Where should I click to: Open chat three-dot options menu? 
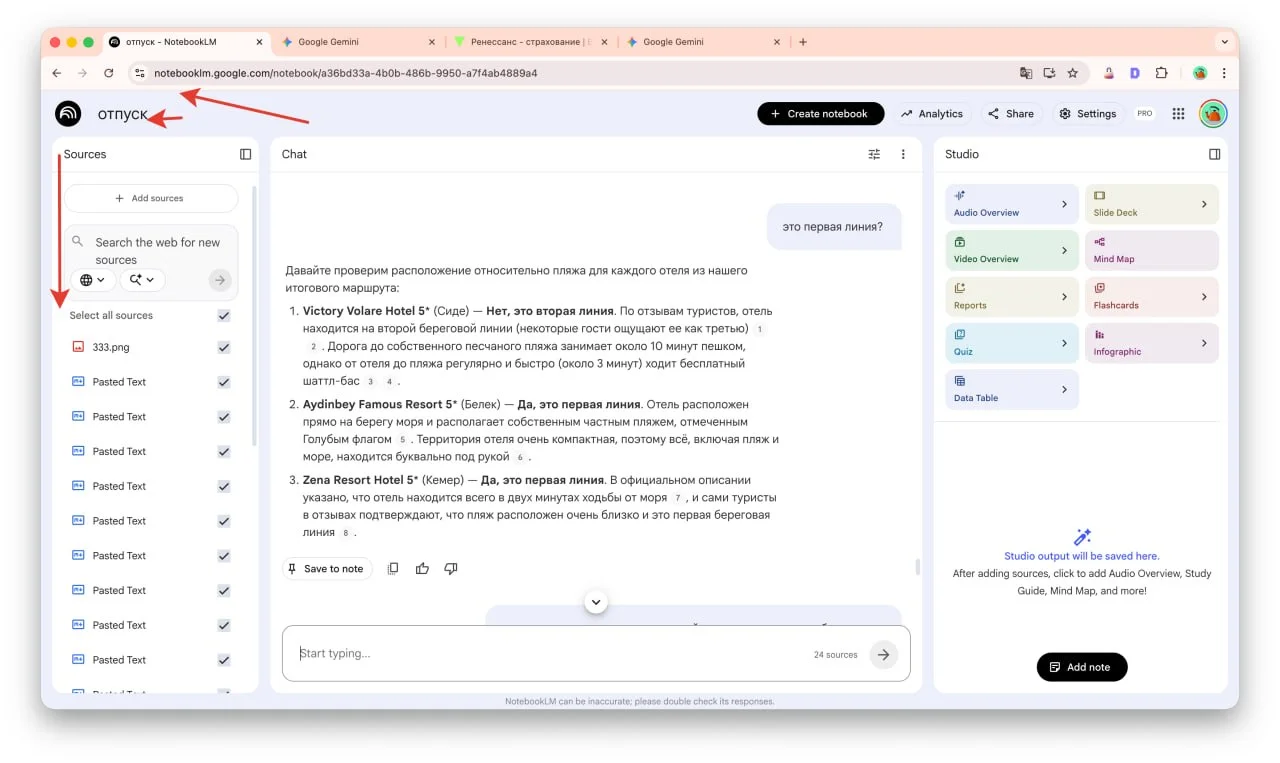(x=903, y=154)
